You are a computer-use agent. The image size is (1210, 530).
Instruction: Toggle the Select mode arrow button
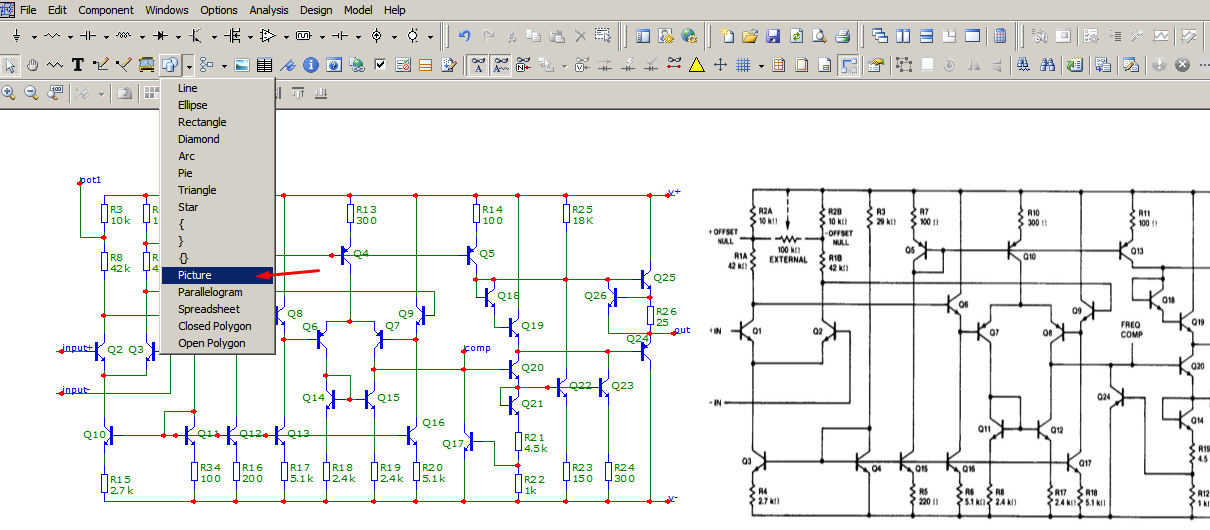click(10, 65)
